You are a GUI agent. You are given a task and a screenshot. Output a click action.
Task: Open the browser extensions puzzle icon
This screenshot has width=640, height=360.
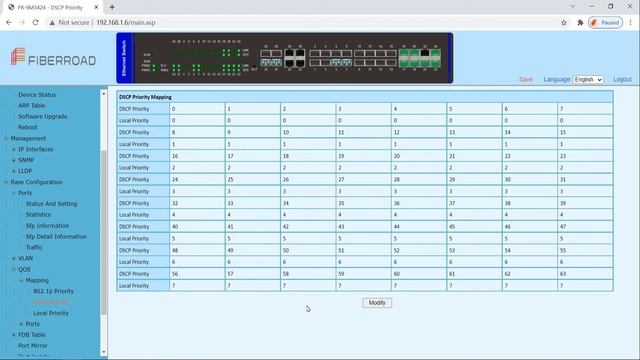[x=580, y=22]
